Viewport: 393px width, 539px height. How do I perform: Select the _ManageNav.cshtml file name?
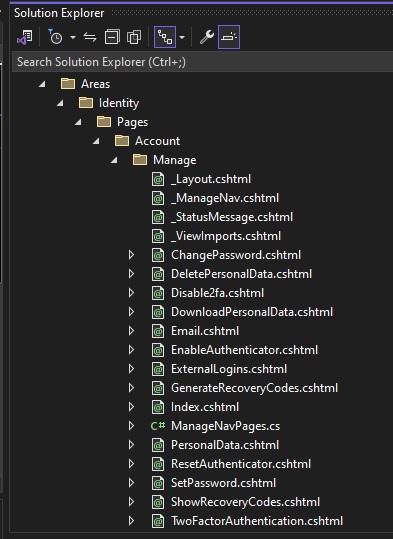[225, 198]
